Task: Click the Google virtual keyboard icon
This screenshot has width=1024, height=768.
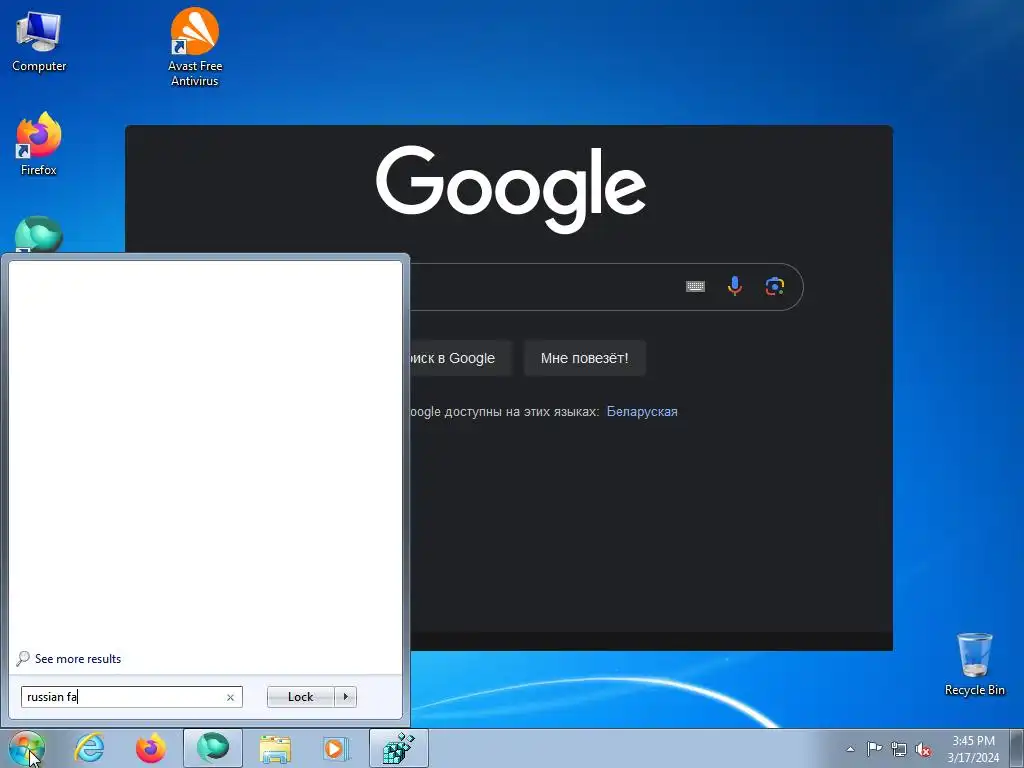Action: (x=695, y=286)
